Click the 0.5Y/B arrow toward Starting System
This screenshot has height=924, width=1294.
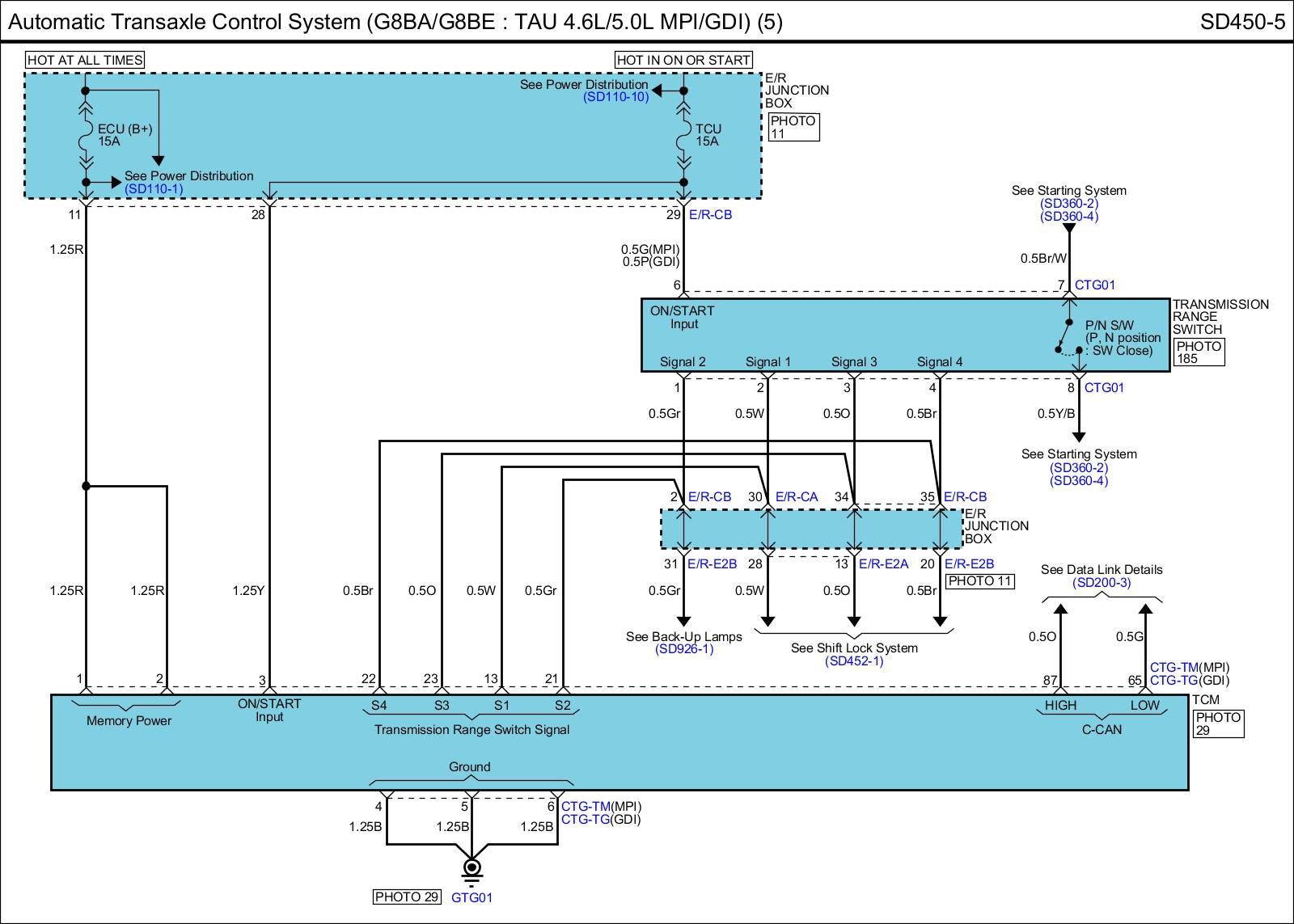tap(1079, 437)
